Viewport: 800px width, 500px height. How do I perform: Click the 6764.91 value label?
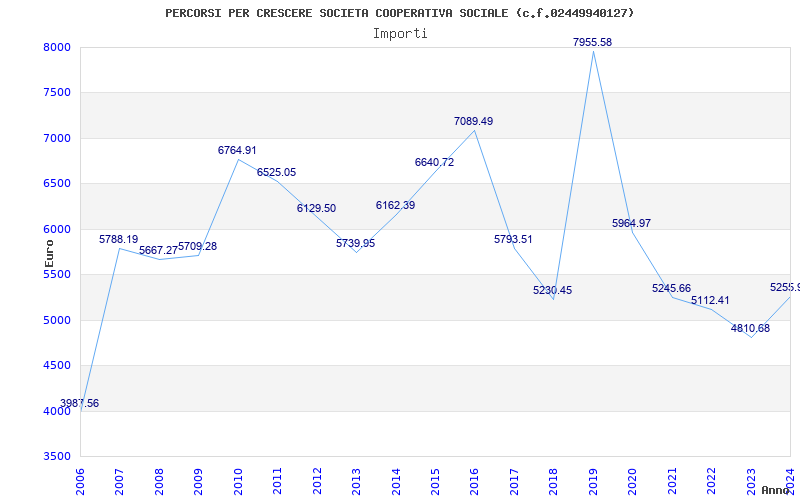click(237, 151)
